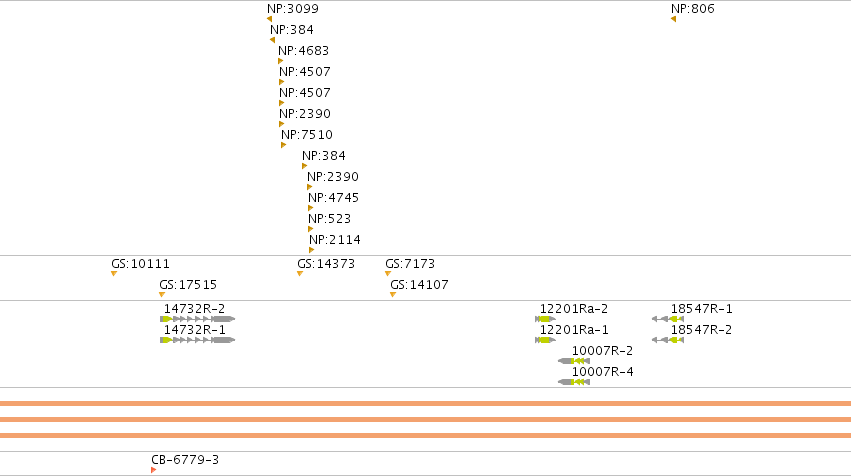Click the lowest orange track bar
Viewport: 851px width, 476px height.
pos(426,435)
